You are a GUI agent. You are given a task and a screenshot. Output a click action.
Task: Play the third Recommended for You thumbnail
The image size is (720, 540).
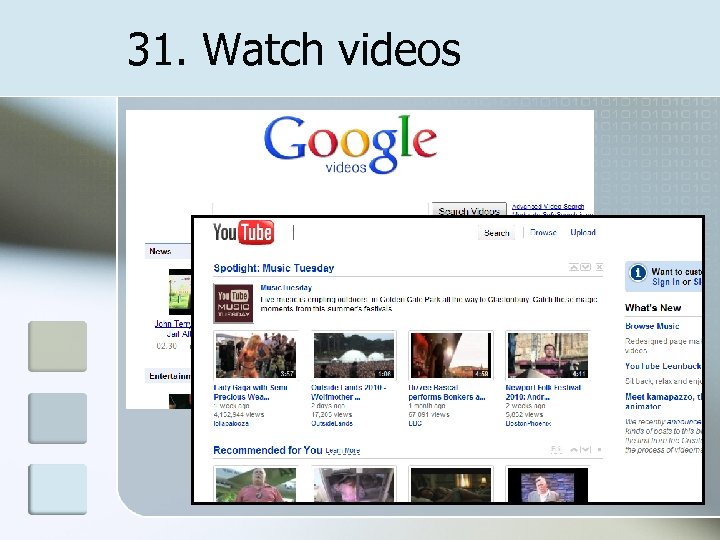[450, 485]
